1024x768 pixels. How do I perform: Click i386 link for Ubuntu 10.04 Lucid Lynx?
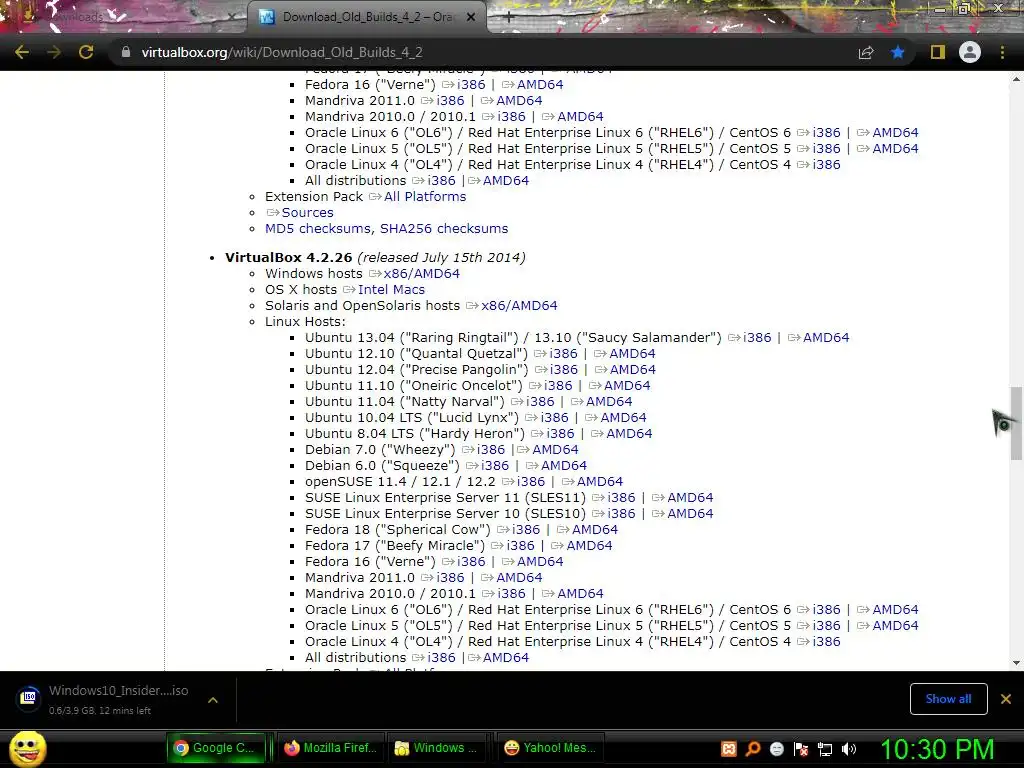click(554, 417)
